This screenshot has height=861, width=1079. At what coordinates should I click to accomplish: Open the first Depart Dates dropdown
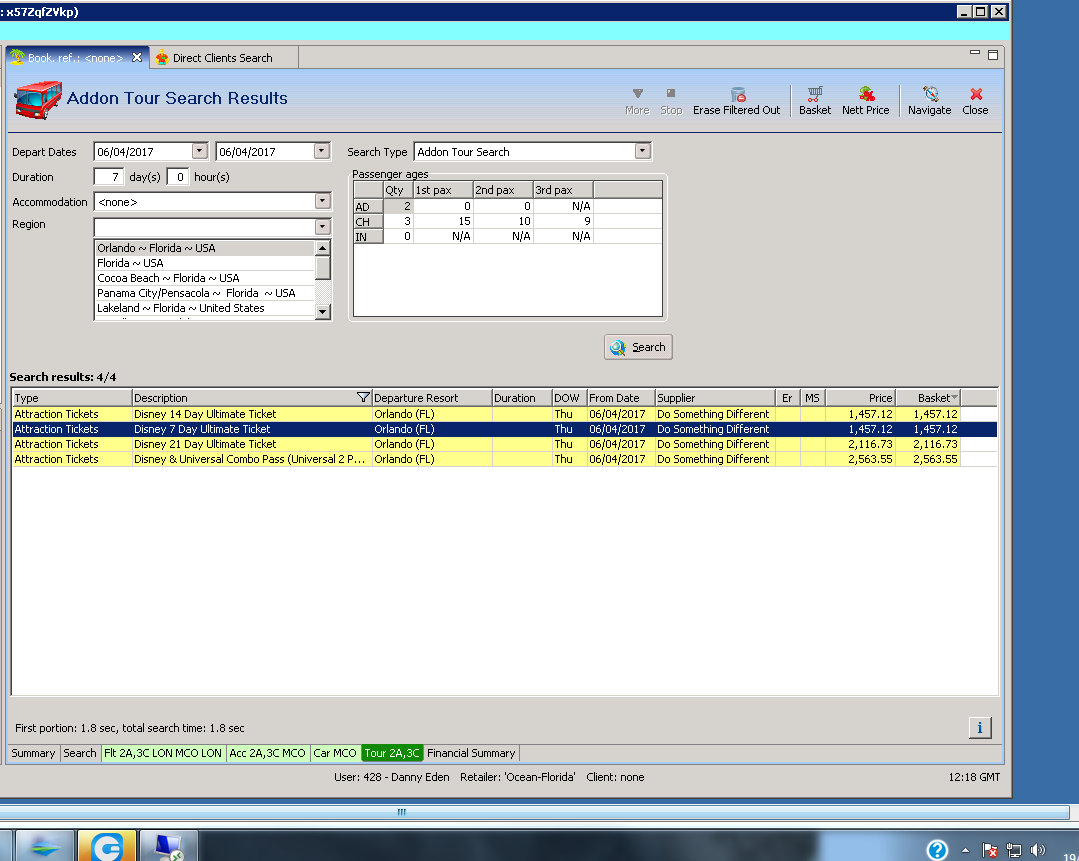pos(200,151)
